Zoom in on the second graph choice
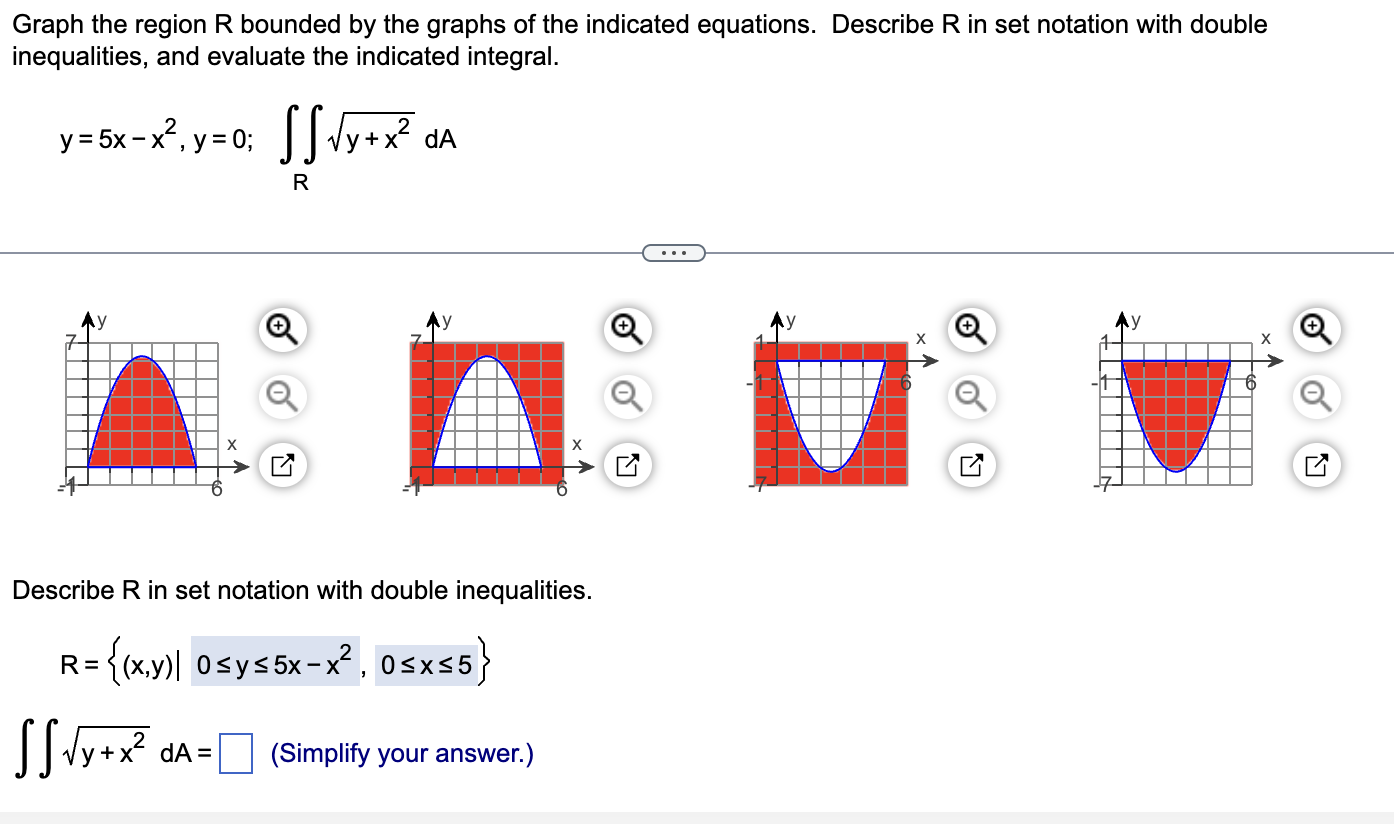The height and width of the screenshot is (824, 1394). pyautogui.click(x=625, y=327)
